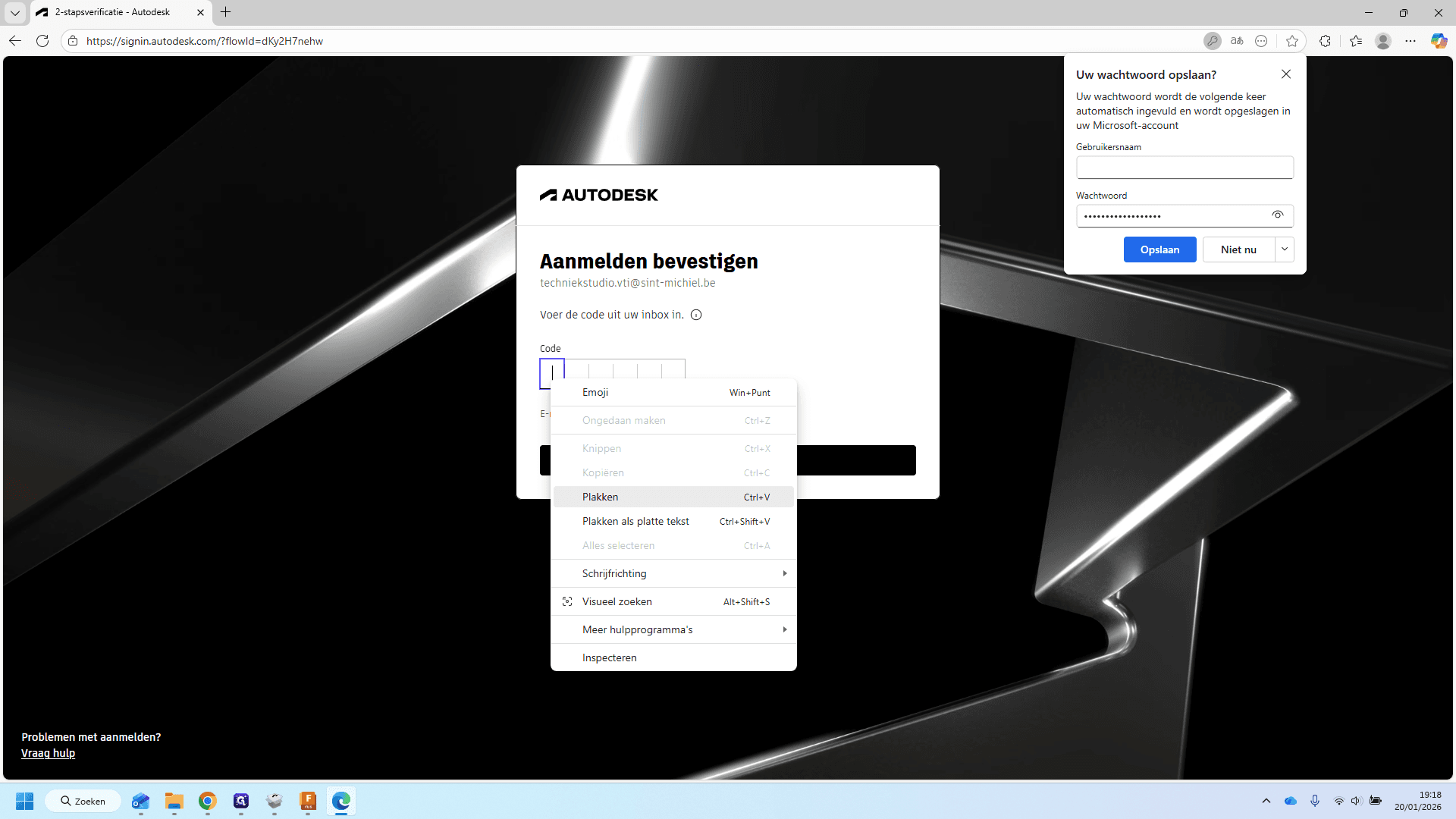1456x819 pixels.
Task: Click the address bar URL
Action: click(x=204, y=41)
